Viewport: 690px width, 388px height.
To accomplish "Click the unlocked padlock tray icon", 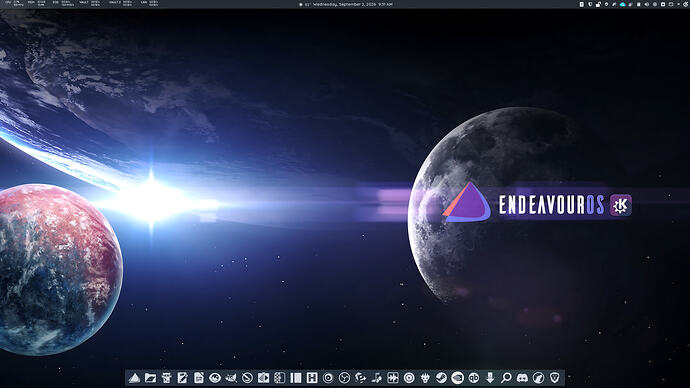I will (x=598, y=4).
